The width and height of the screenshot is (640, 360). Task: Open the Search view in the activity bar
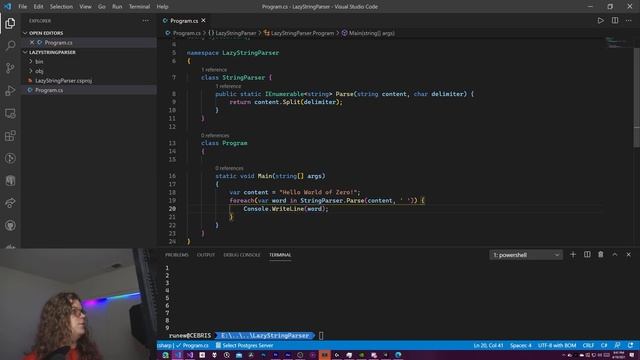[10, 45]
